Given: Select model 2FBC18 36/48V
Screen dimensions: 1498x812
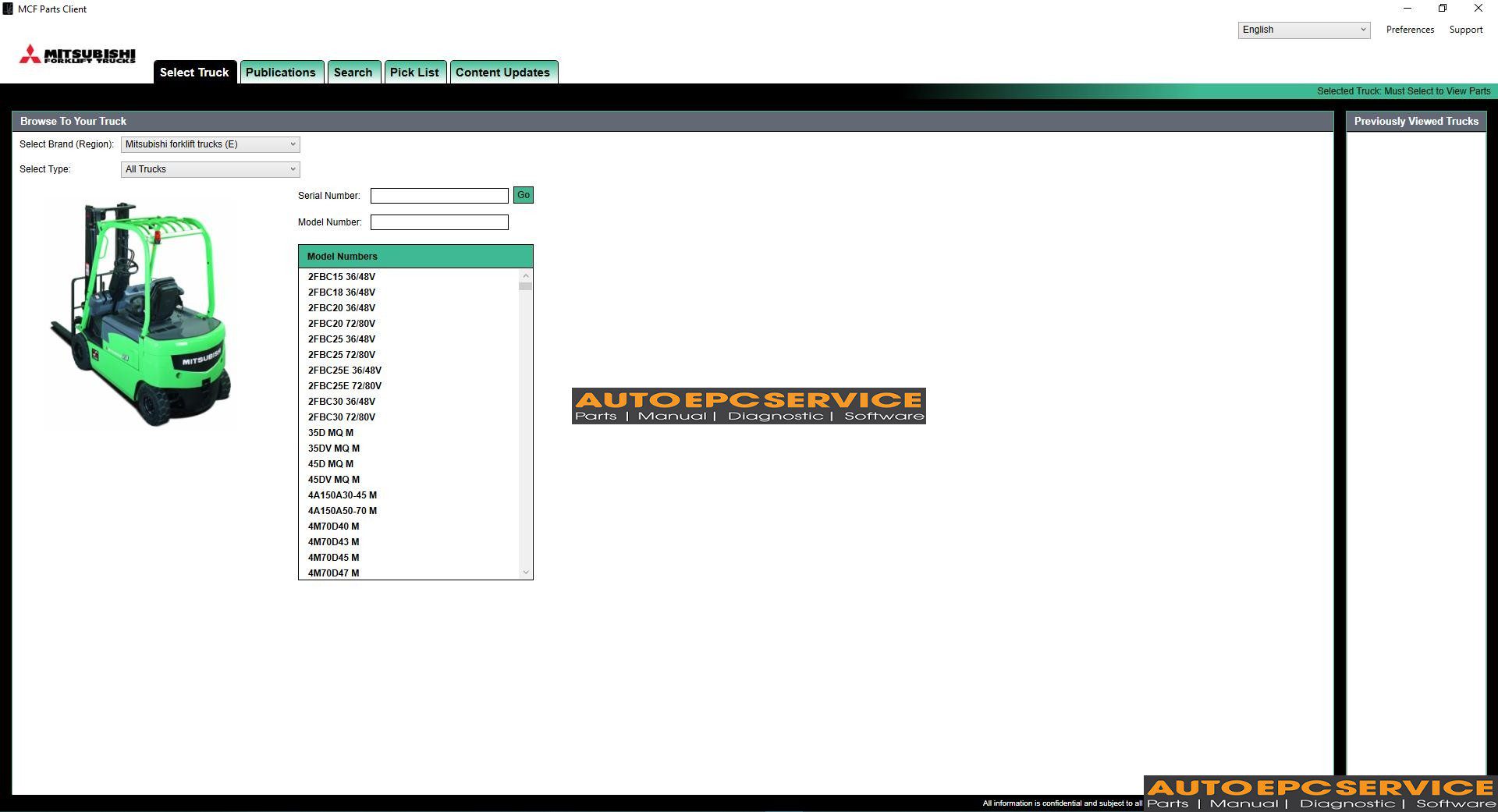Looking at the screenshot, I should pos(409,293).
